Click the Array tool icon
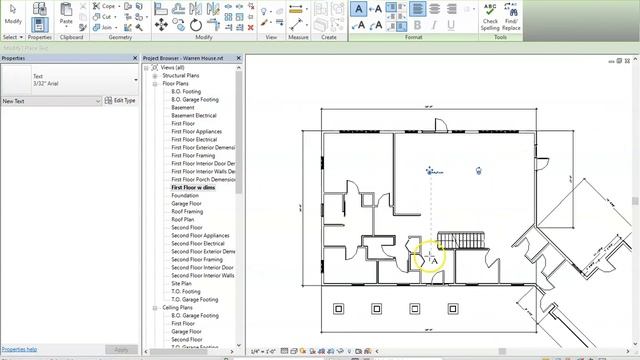 click(x=228, y=17)
